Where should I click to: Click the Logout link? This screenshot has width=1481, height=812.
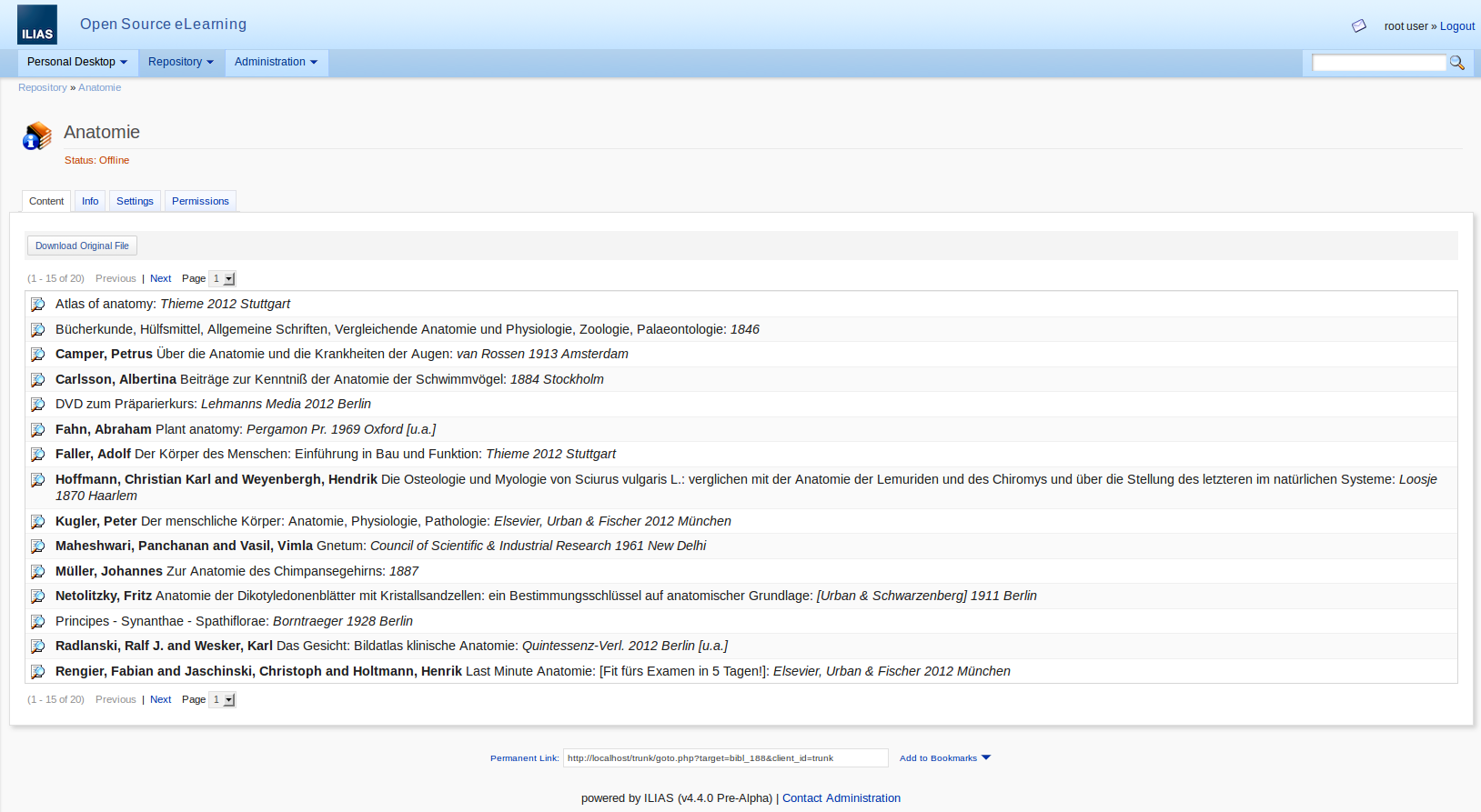point(1456,26)
